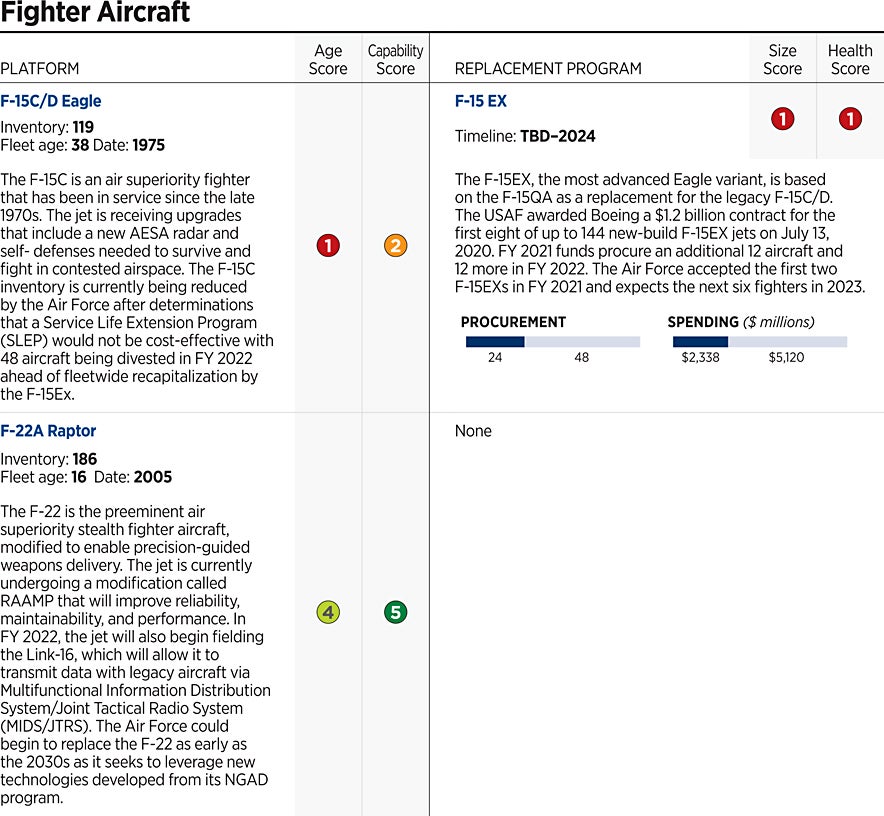
Task: Select the Age Score column header
Action: point(328,60)
